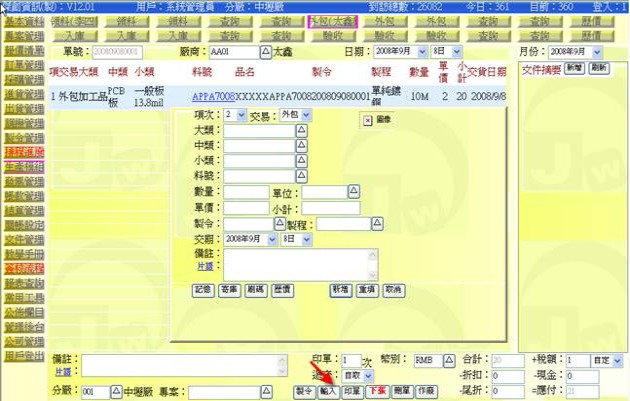This screenshot has width=630, height=401.
Task: Switch to the 外包(太鑫) tab
Action: tap(333, 19)
